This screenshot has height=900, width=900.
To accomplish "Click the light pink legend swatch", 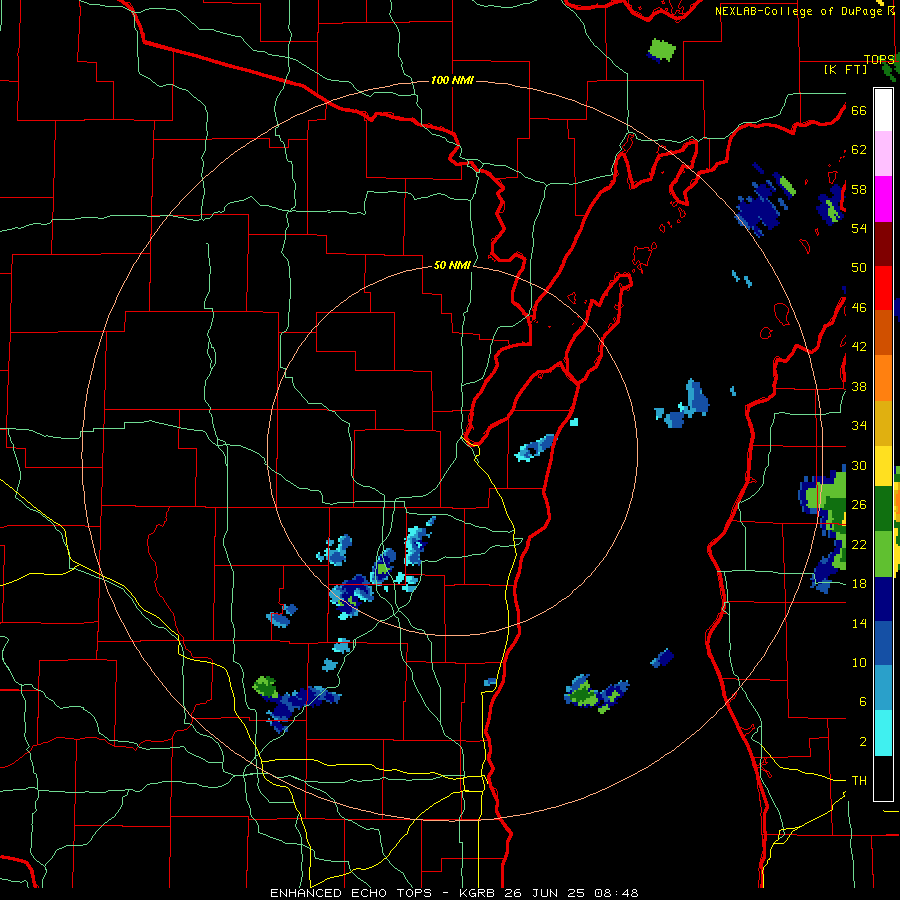I will (x=883, y=153).
